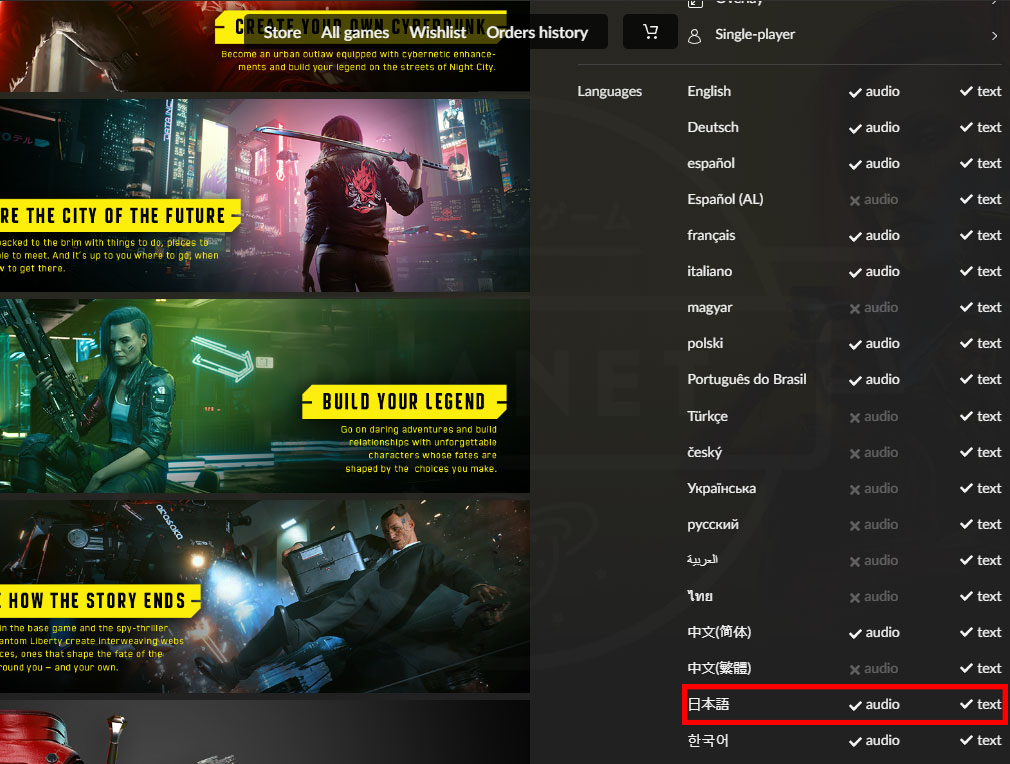
Task: Expand the Single-player row chevron
Action: (x=995, y=36)
